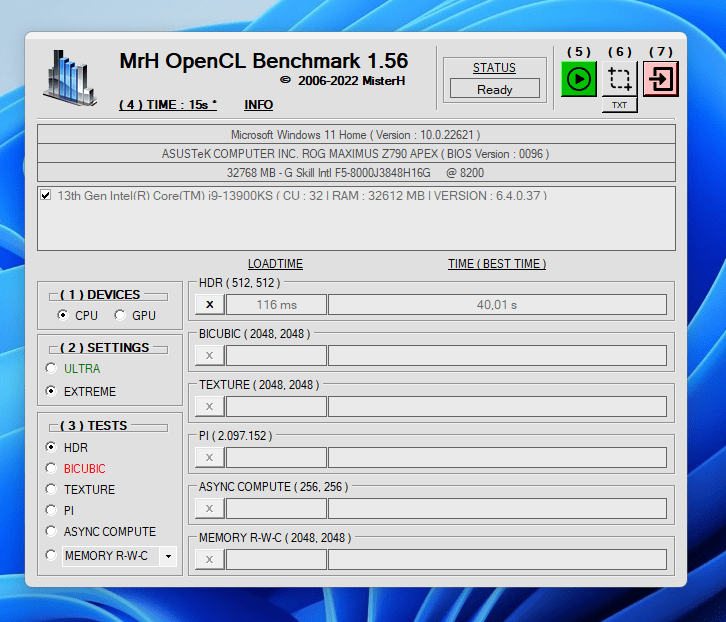Select the BICUBIC test radio button
Screen dimensions: 726x622
click(51, 468)
